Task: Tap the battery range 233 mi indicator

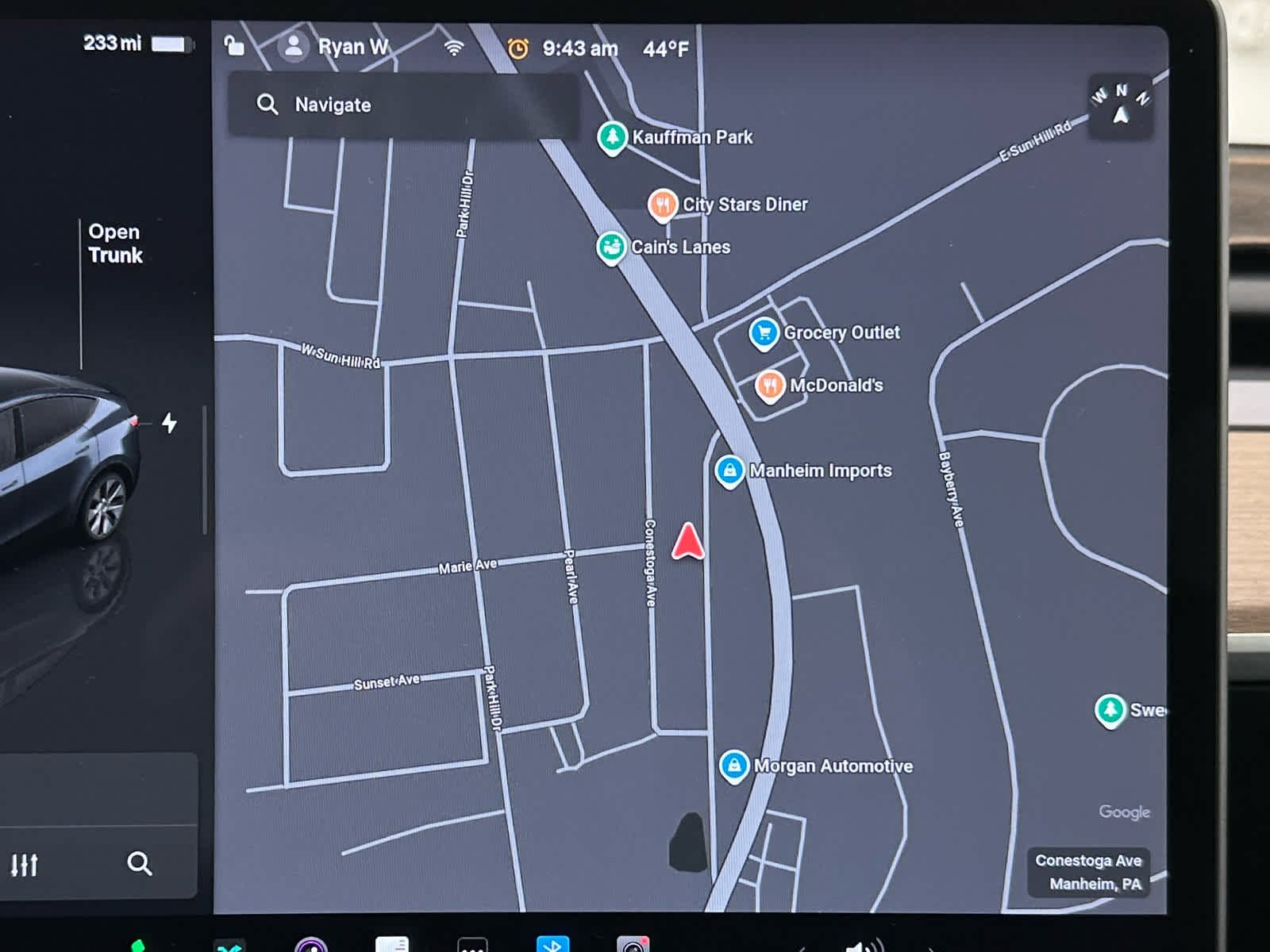Action: 137,44
